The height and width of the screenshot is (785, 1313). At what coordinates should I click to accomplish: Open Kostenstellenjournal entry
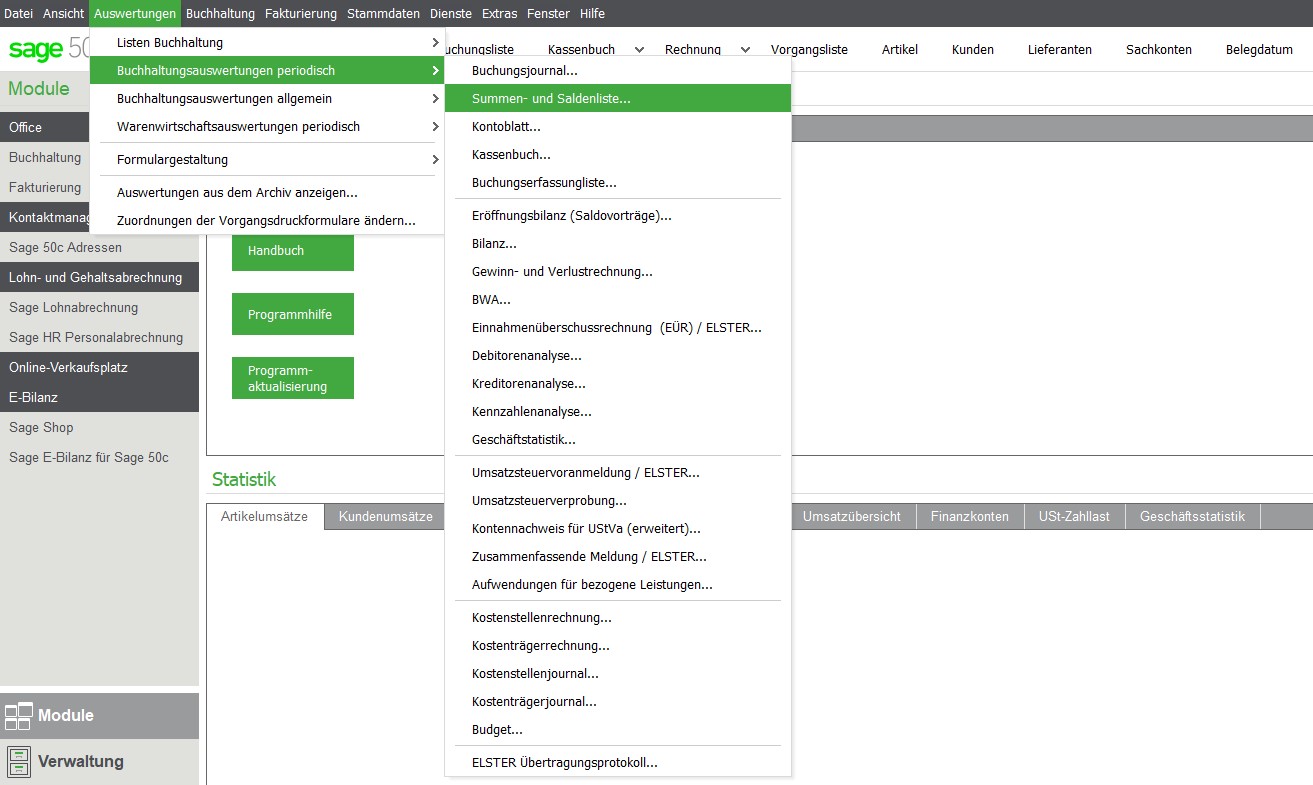tap(618, 673)
